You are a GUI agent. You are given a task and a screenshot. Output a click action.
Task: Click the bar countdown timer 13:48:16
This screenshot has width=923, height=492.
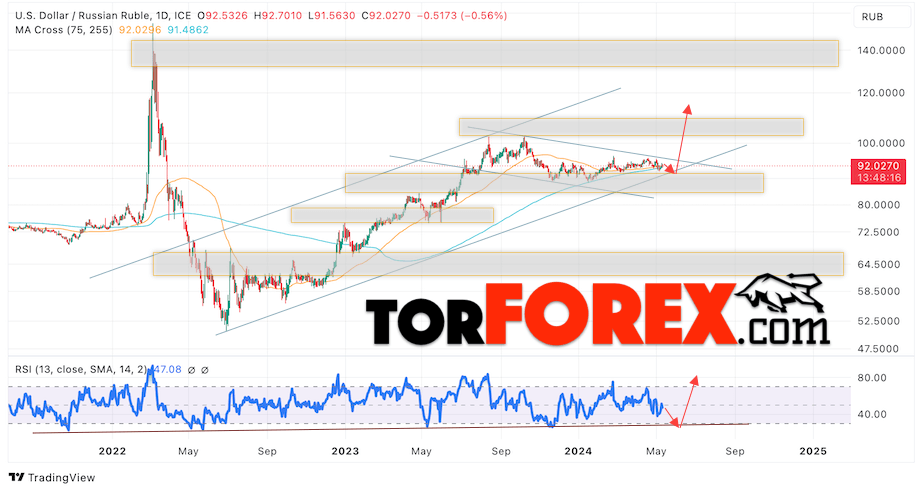pyautogui.click(x=878, y=178)
